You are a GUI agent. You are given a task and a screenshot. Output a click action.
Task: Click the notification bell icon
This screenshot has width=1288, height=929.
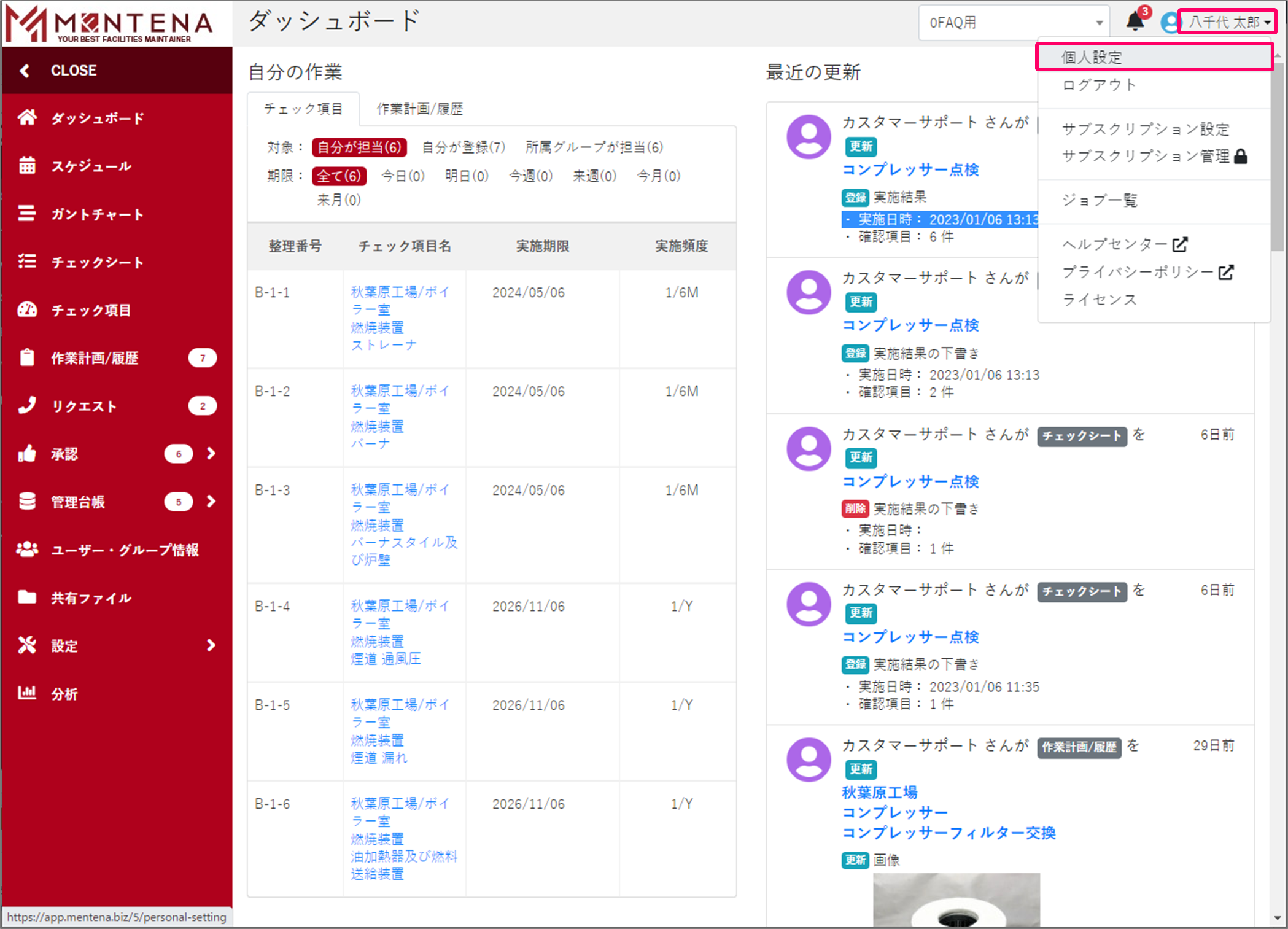click(1135, 22)
